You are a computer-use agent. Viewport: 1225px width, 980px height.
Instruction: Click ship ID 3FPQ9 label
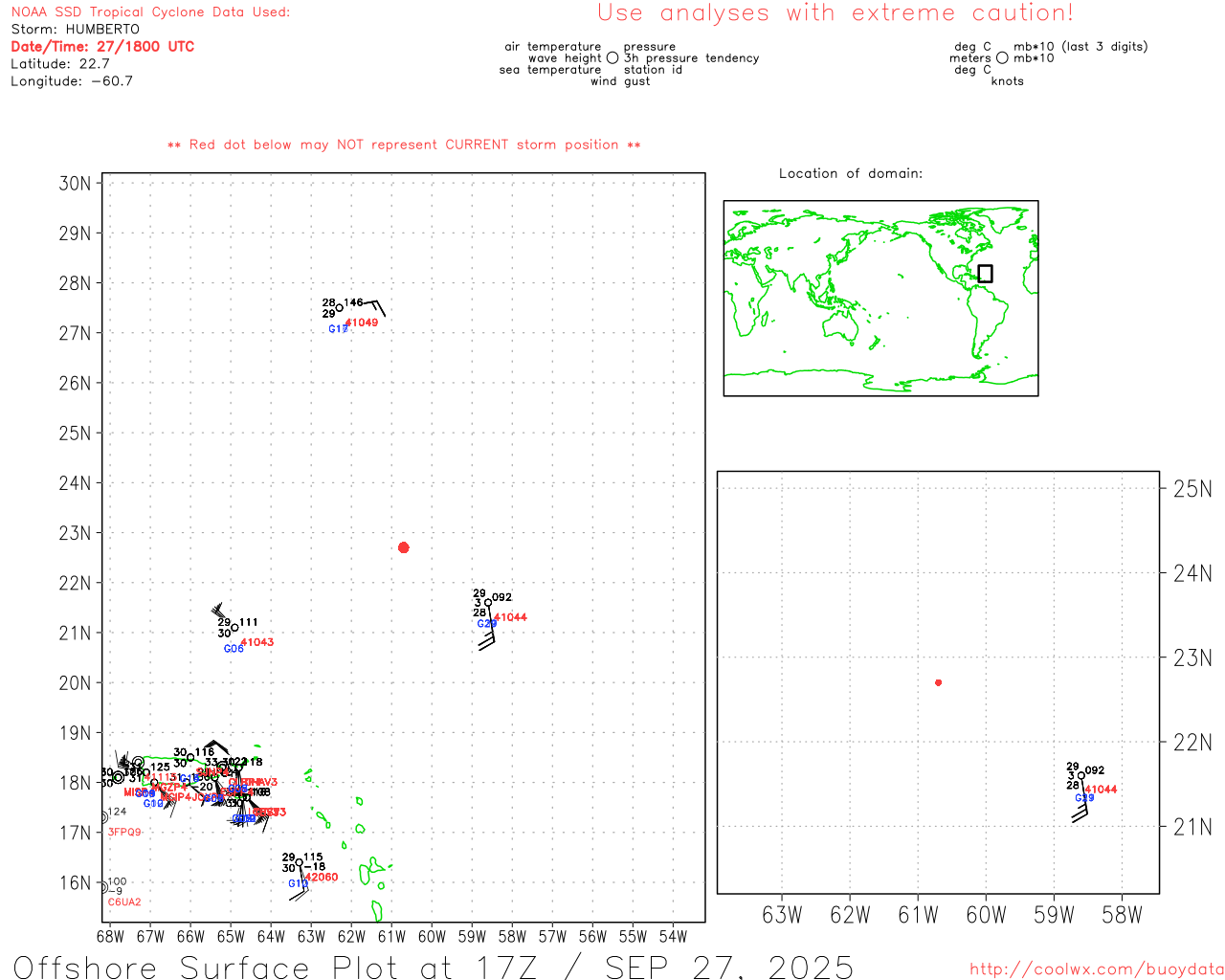tap(124, 832)
